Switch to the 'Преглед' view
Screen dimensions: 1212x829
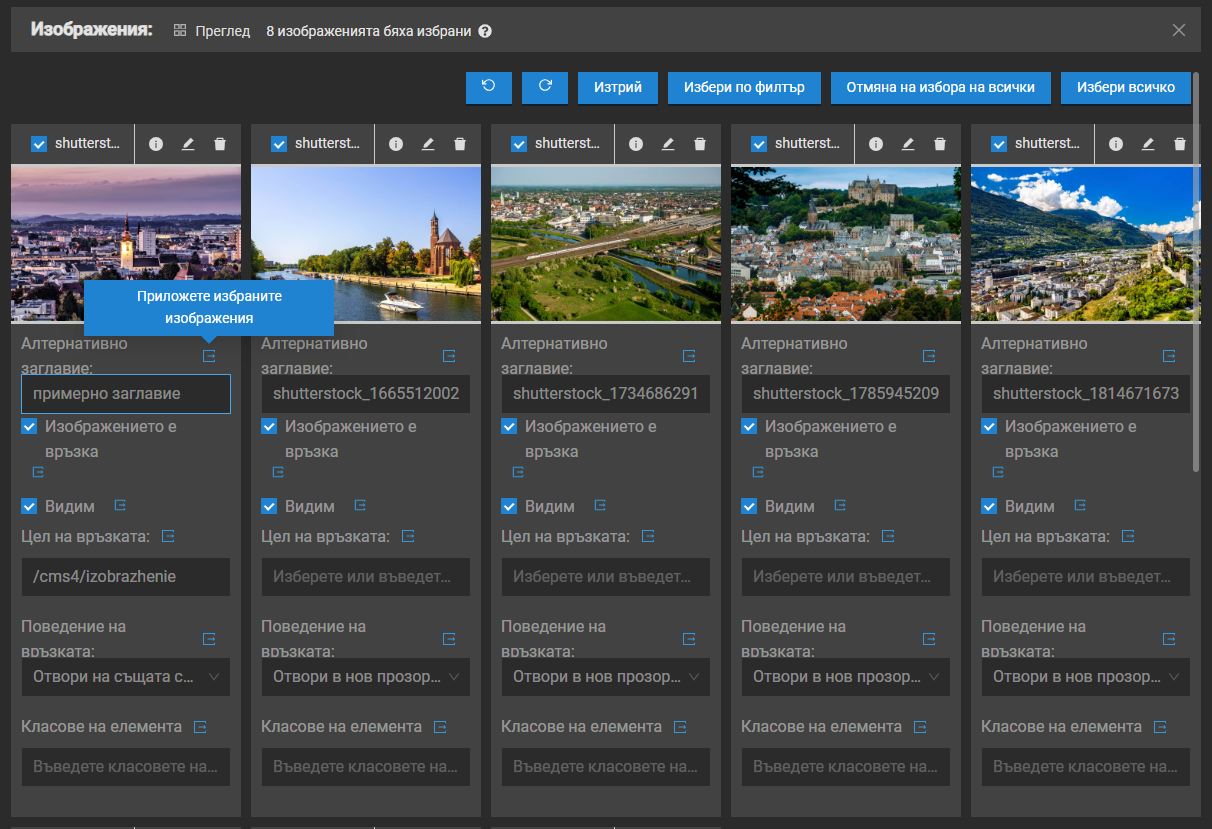tap(212, 31)
